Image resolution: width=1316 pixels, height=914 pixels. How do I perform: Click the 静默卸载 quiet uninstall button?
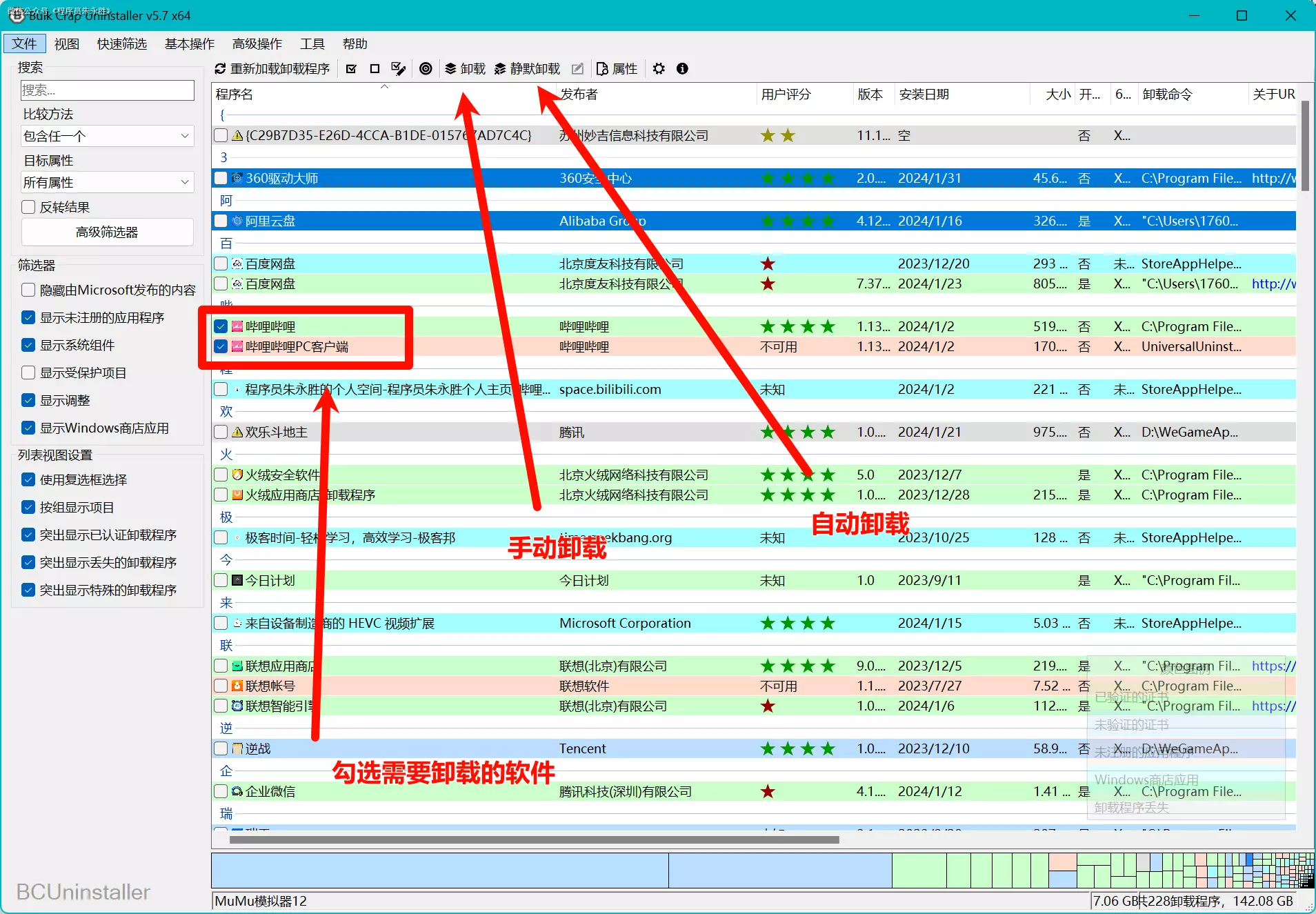527,69
